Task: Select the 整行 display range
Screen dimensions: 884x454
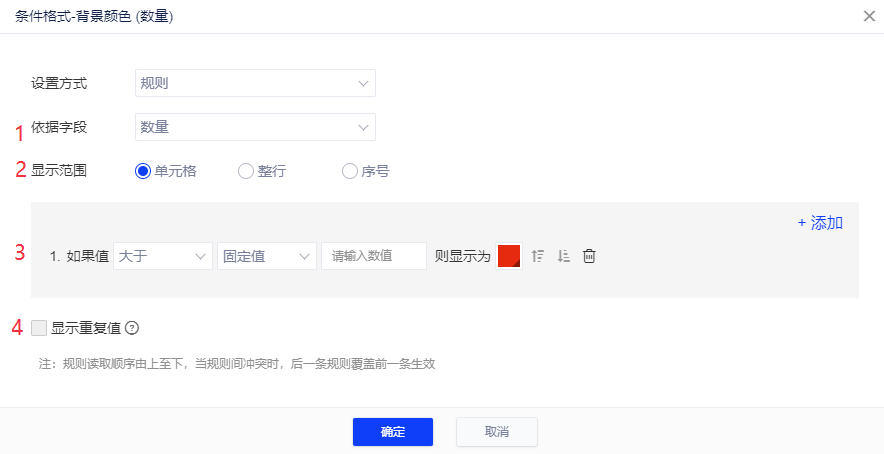Action: click(246, 171)
